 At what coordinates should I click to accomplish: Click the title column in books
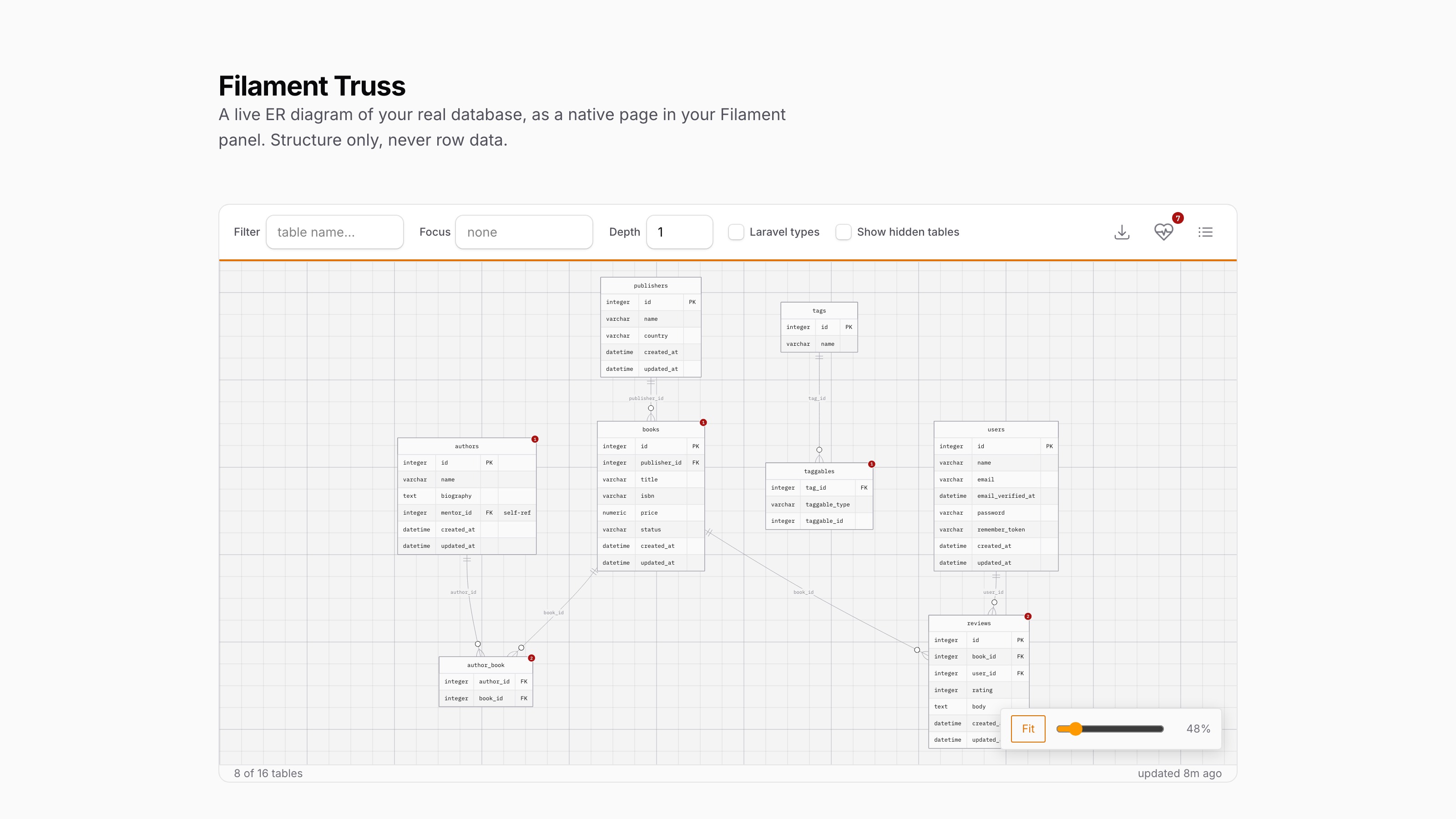point(651,479)
